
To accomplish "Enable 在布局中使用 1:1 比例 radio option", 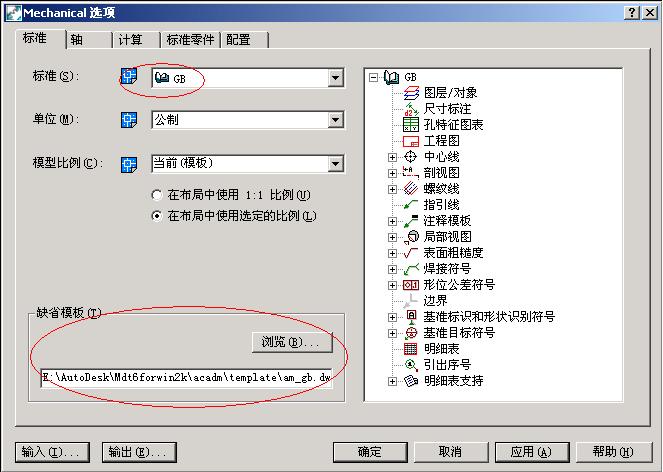I will pos(157,195).
